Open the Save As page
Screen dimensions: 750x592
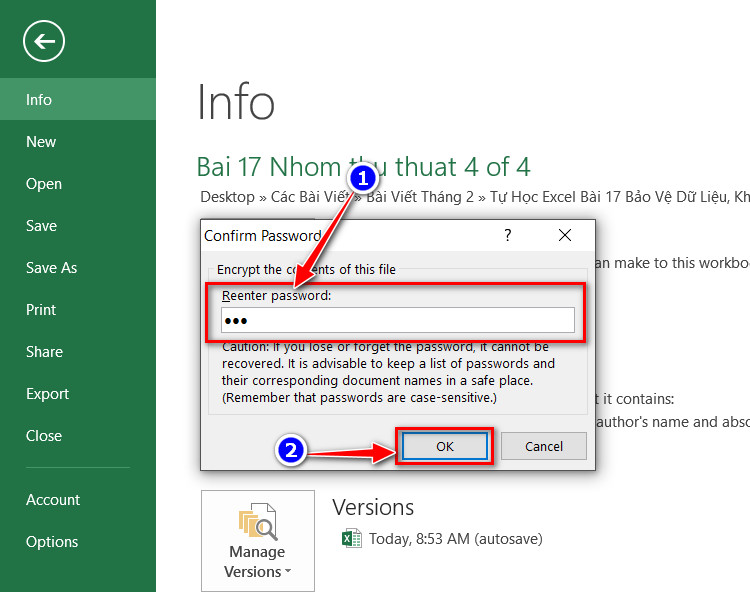pyautogui.click(x=77, y=268)
